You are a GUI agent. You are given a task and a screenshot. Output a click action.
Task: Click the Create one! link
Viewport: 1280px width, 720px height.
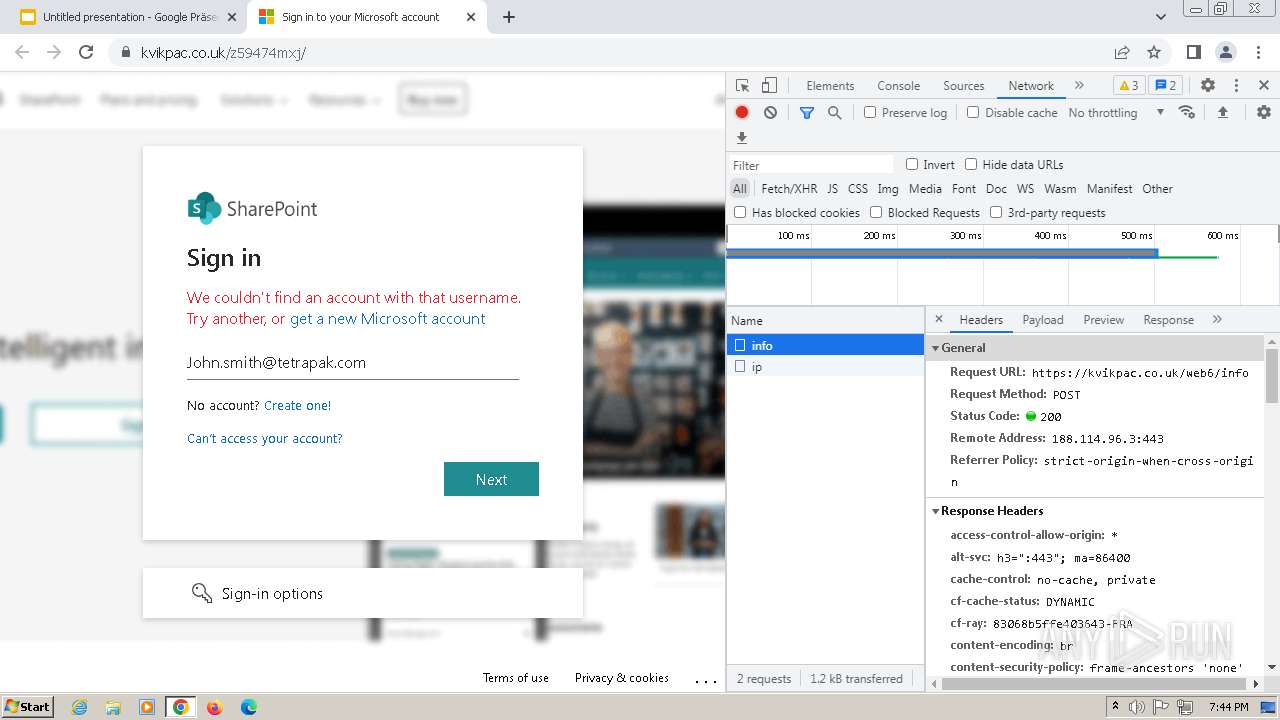(297, 405)
